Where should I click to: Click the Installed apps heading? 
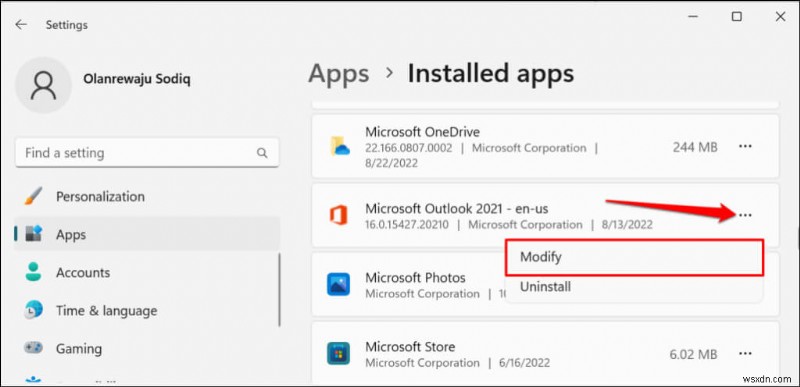click(490, 73)
